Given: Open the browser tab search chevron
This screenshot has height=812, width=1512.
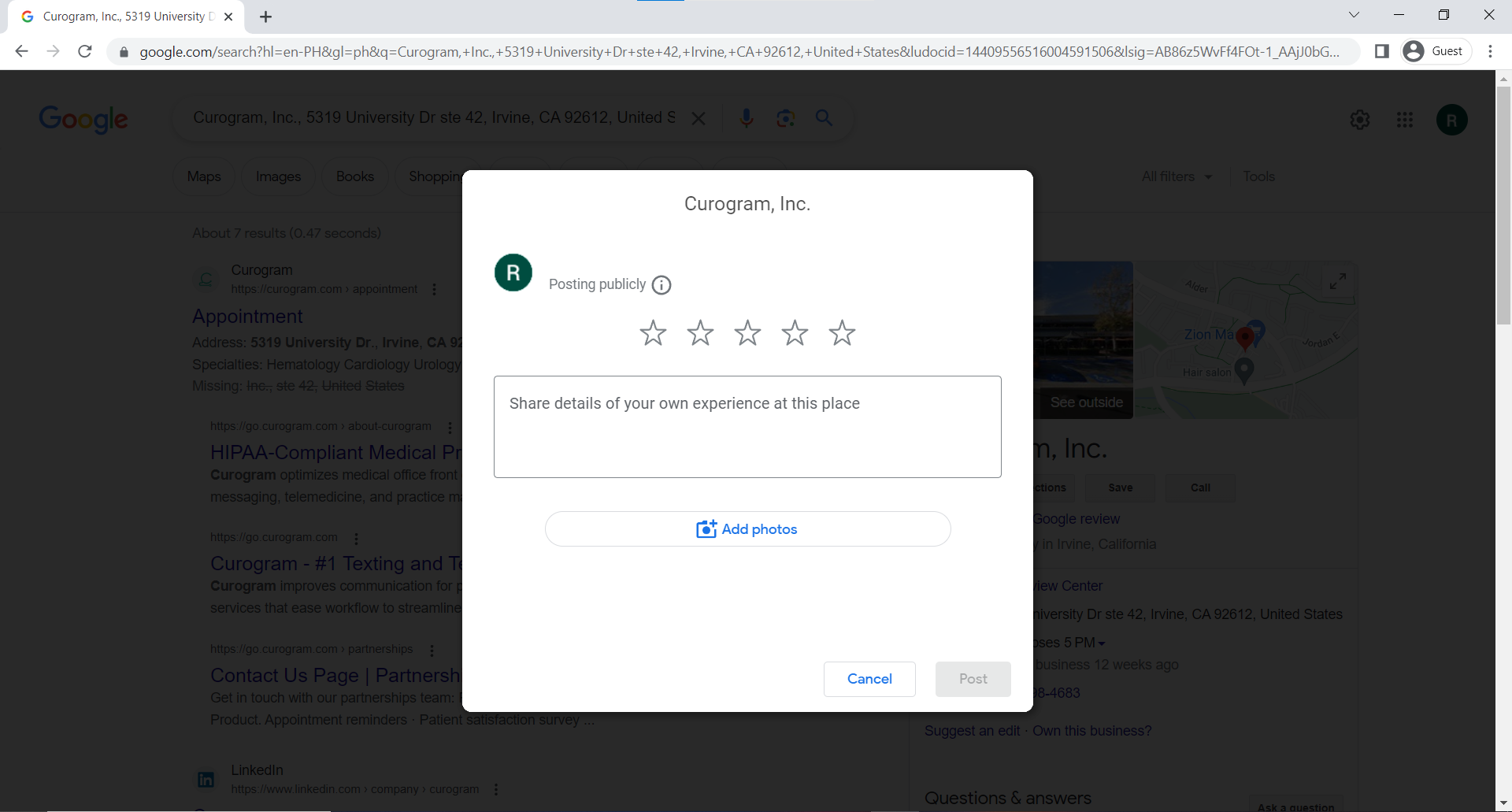Looking at the screenshot, I should pyautogui.click(x=1354, y=14).
